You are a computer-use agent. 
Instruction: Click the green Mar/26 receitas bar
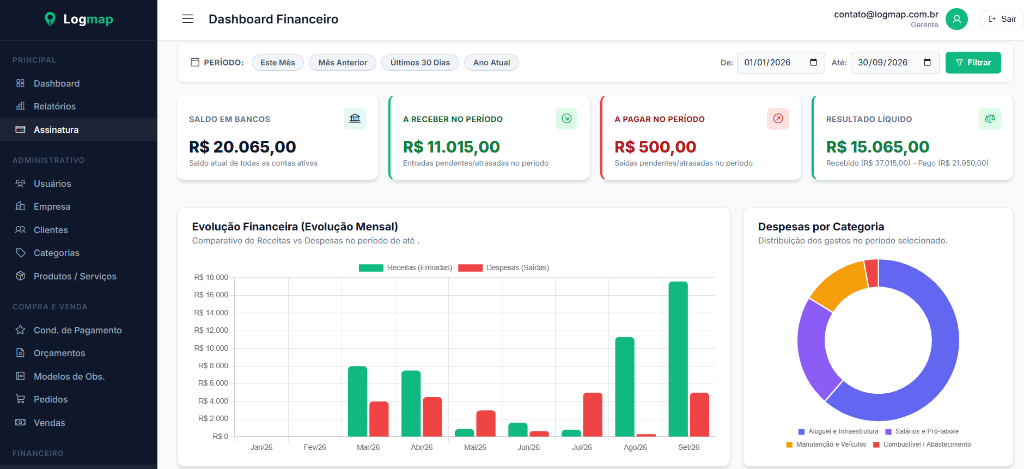[x=357, y=401]
